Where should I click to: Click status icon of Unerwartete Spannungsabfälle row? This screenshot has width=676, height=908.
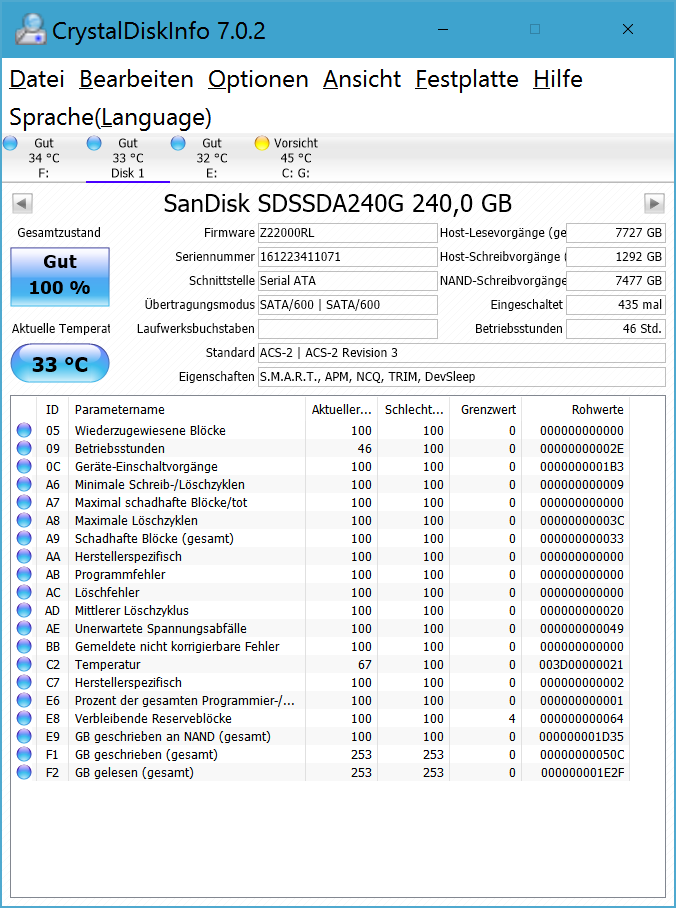coord(24,628)
